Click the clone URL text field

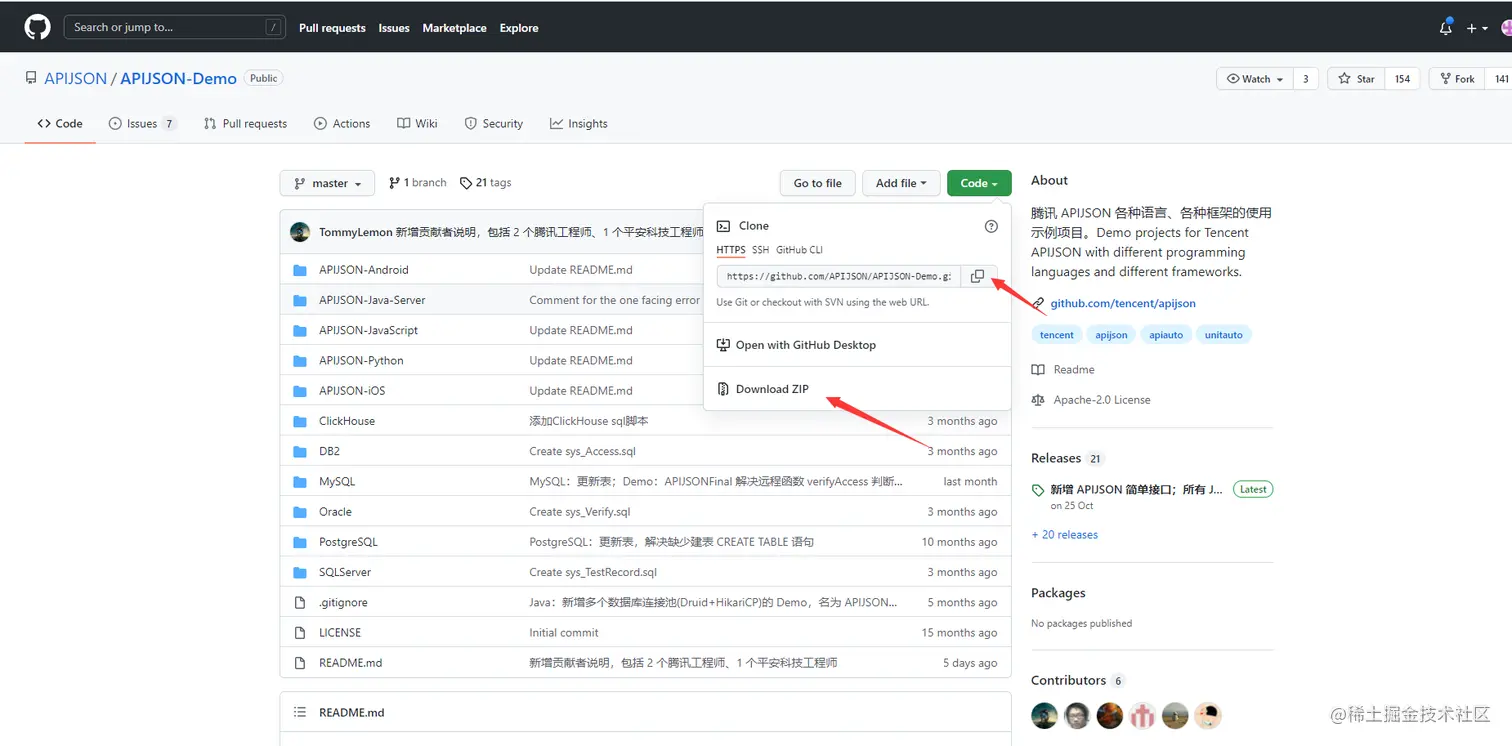pyautogui.click(x=839, y=276)
